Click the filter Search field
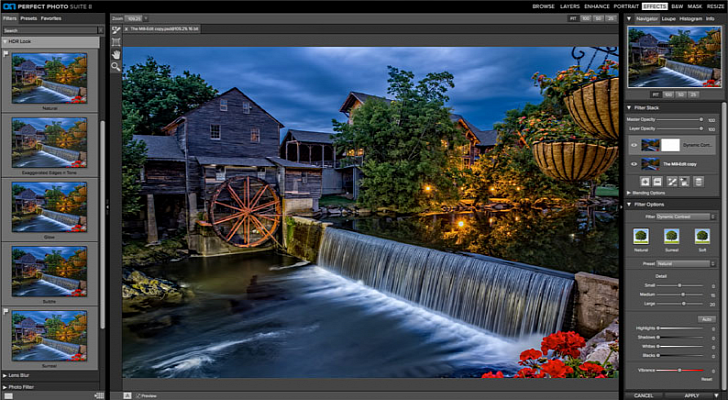The width and height of the screenshot is (728, 400). 50,30
